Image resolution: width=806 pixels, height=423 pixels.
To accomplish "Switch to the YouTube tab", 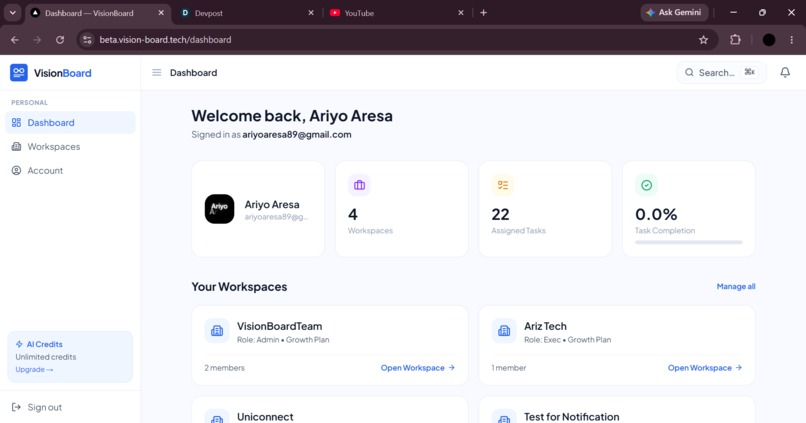I will pos(396,13).
